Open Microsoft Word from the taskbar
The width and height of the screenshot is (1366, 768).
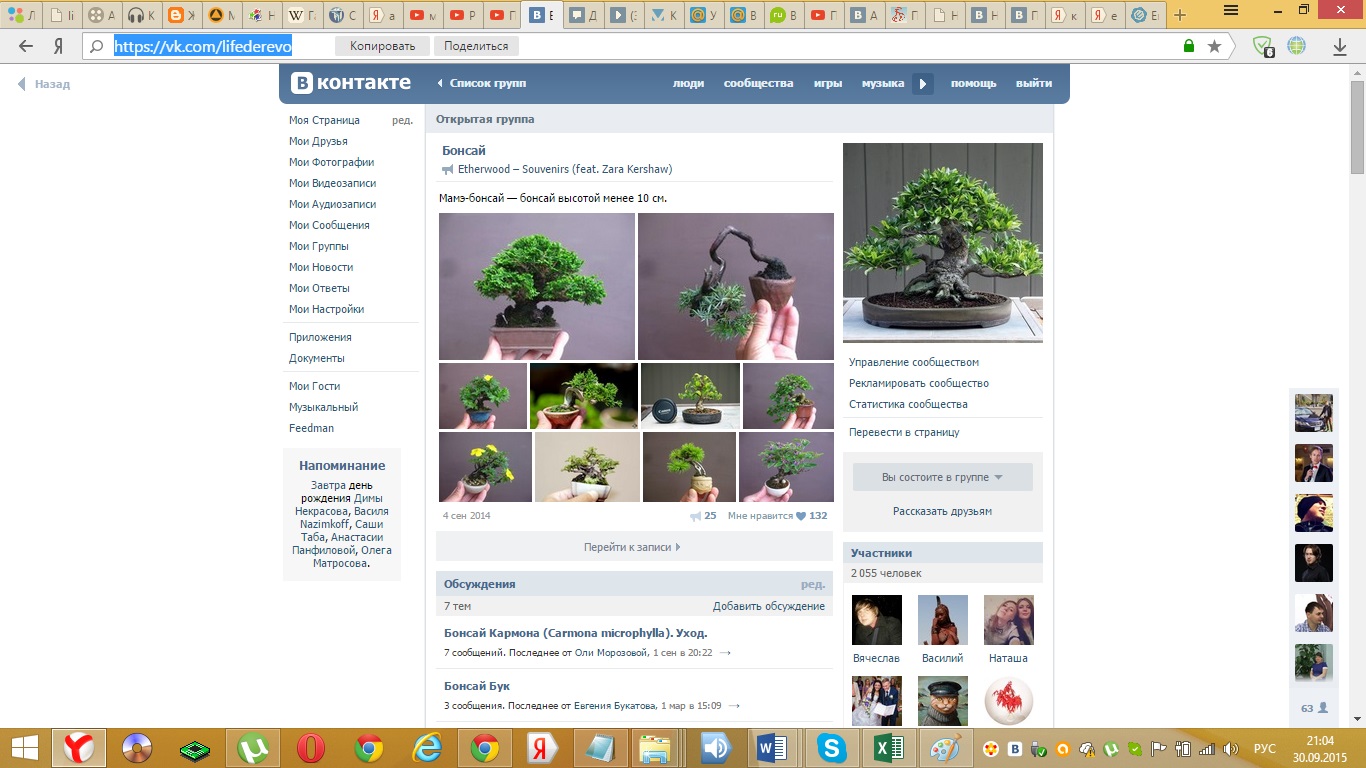click(x=774, y=748)
